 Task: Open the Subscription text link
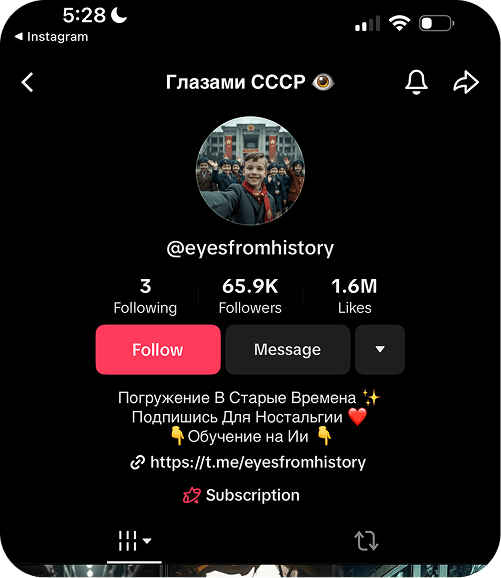click(253, 495)
